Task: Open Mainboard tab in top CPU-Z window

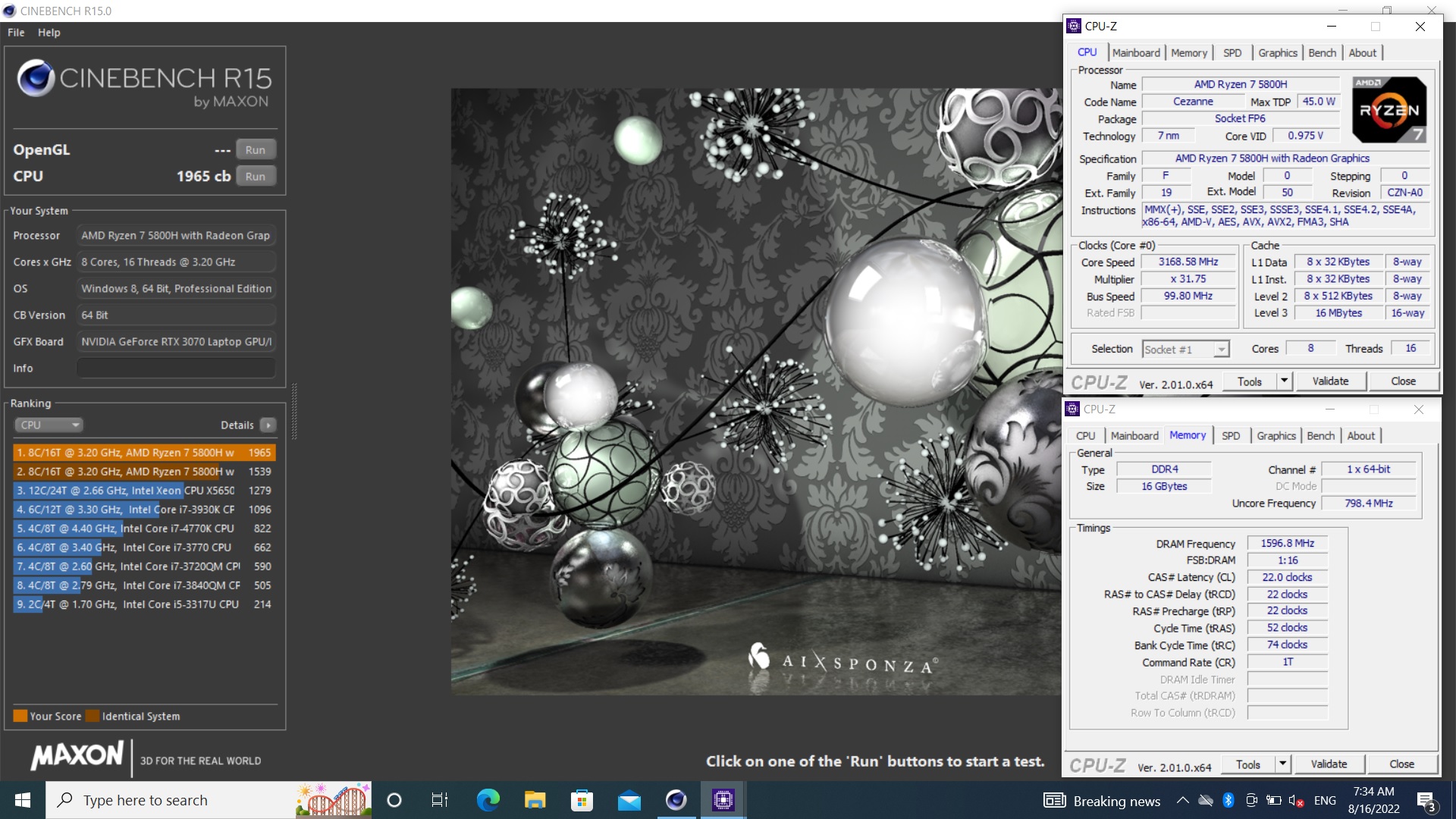Action: pyautogui.click(x=1136, y=52)
